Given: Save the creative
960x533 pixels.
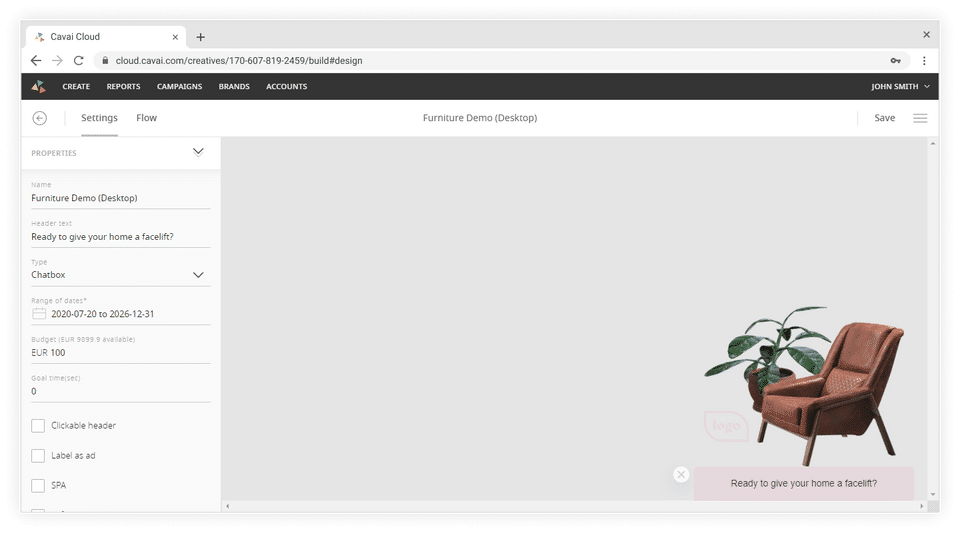Looking at the screenshot, I should pyautogui.click(x=884, y=118).
